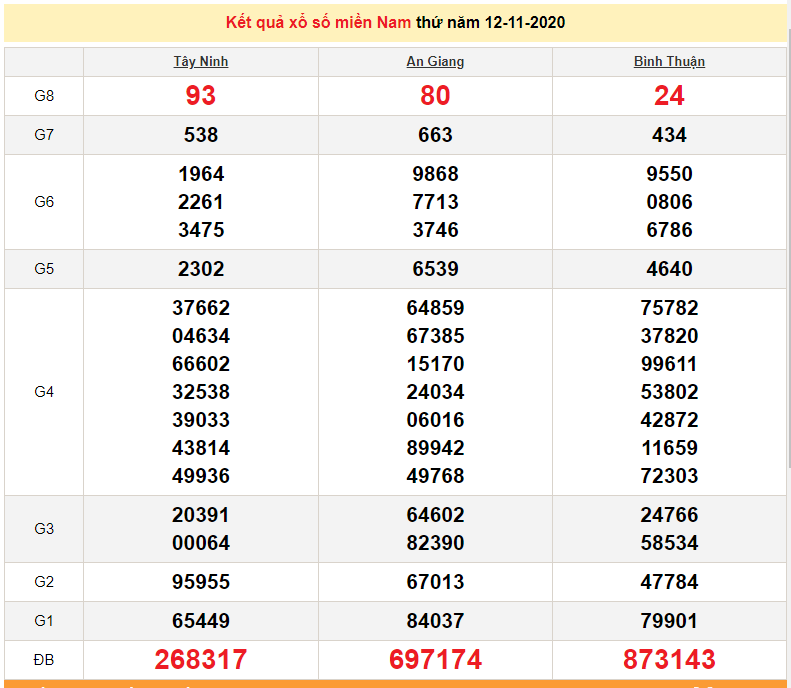
Task: Click the G3 number 58534
Action: (x=669, y=543)
